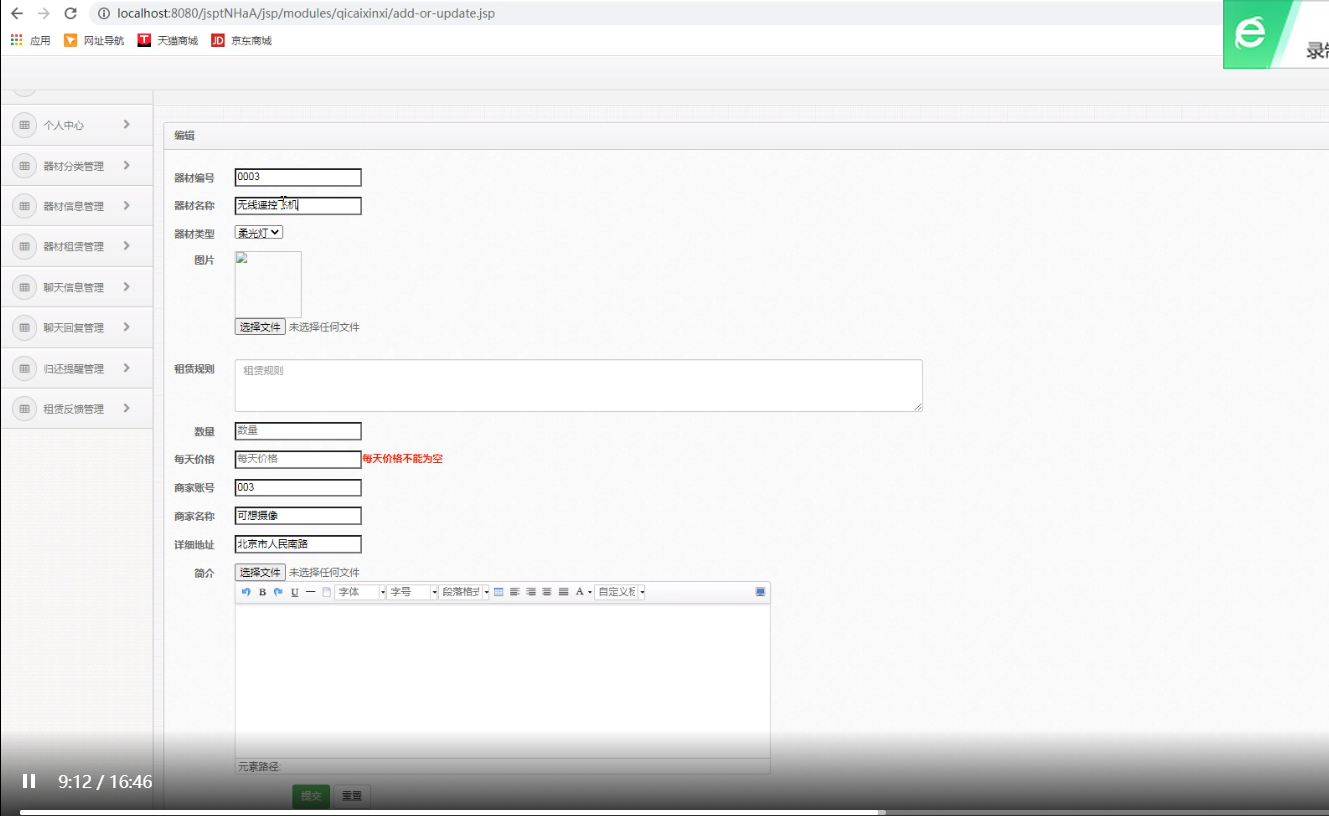Click the redo icon in the editor toolbar
The height and width of the screenshot is (816, 1329).
pos(278,592)
